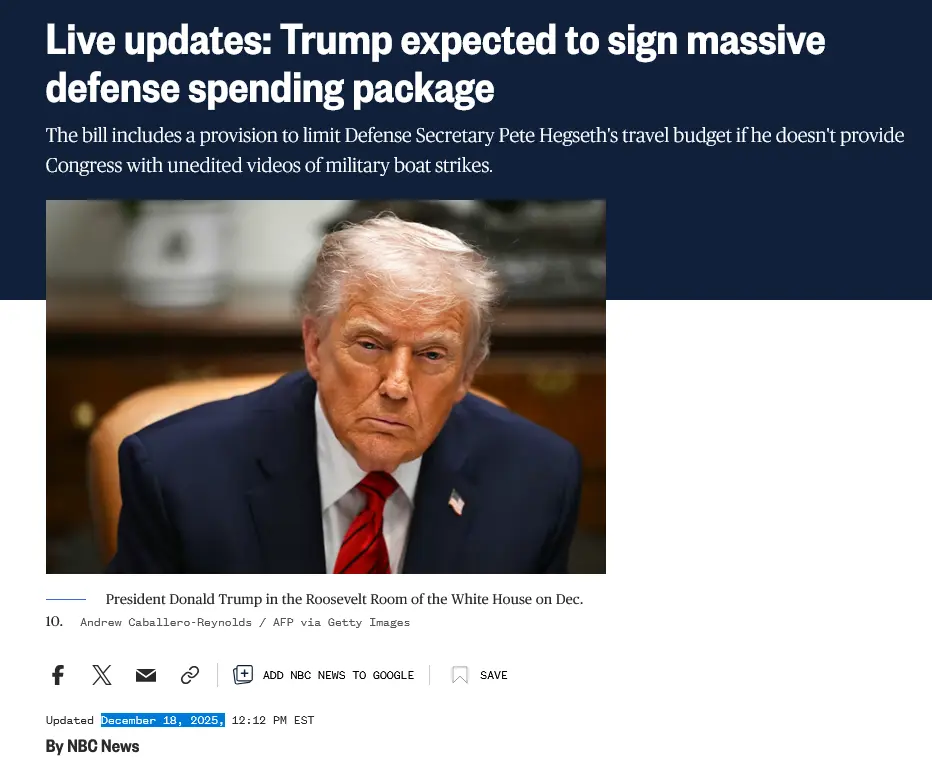Image resolution: width=932 pixels, height=783 pixels.
Task: Share the article on X
Action: (102, 675)
